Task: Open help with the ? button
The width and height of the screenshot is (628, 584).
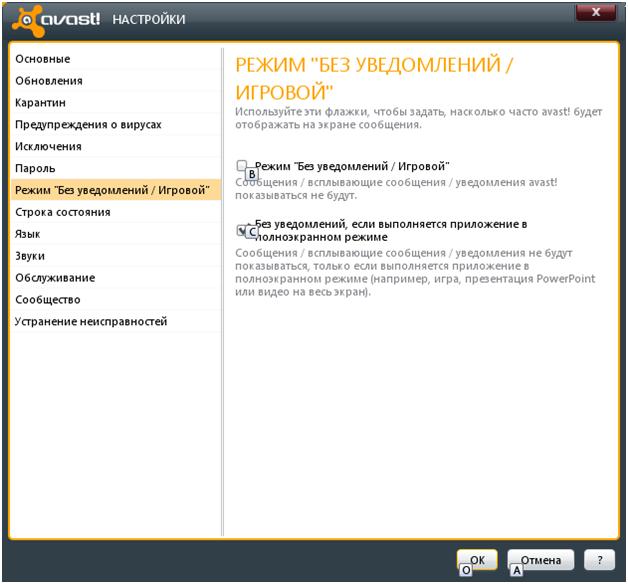Action: 600,560
